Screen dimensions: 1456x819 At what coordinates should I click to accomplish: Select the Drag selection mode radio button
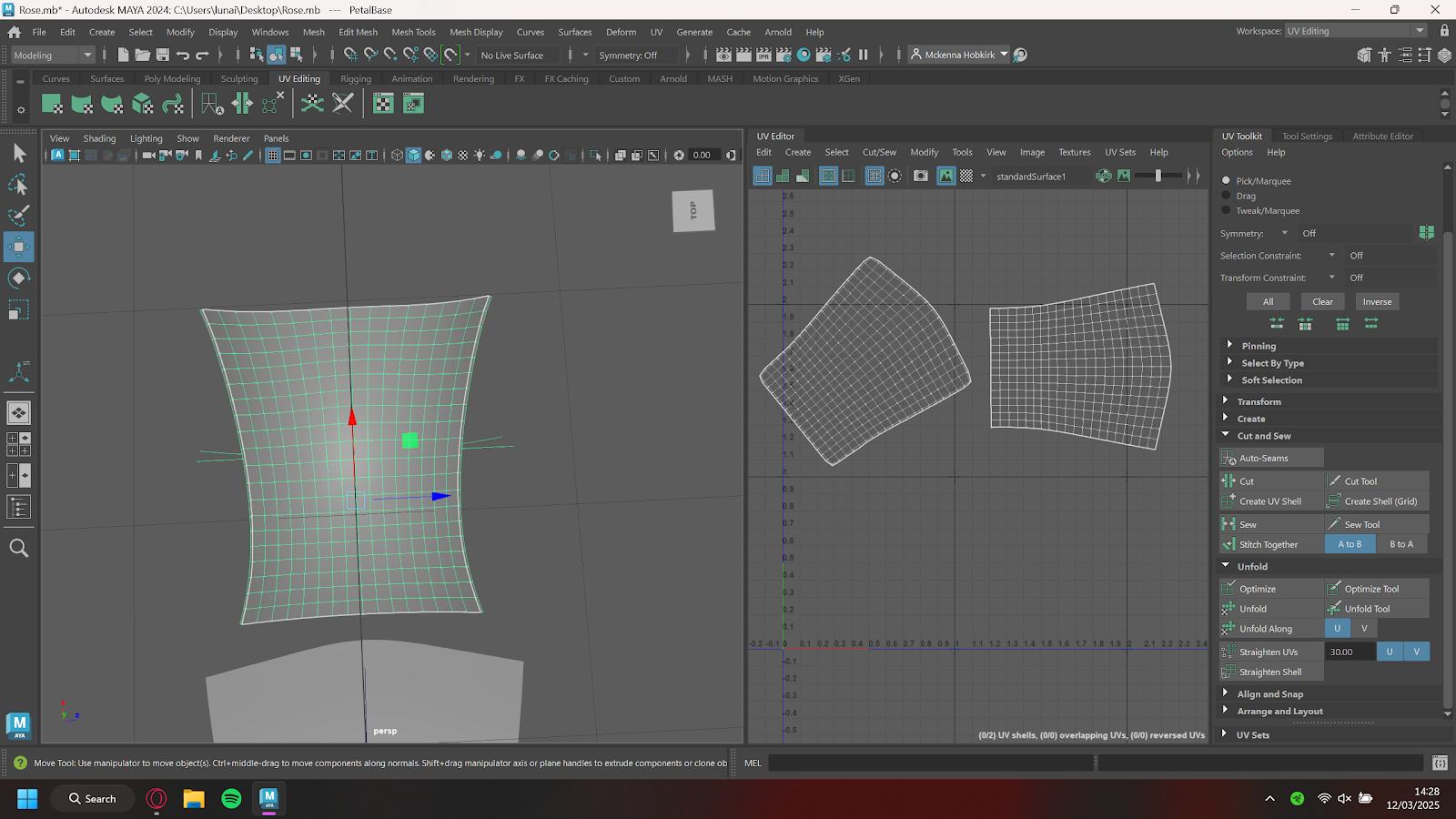(x=1226, y=196)
